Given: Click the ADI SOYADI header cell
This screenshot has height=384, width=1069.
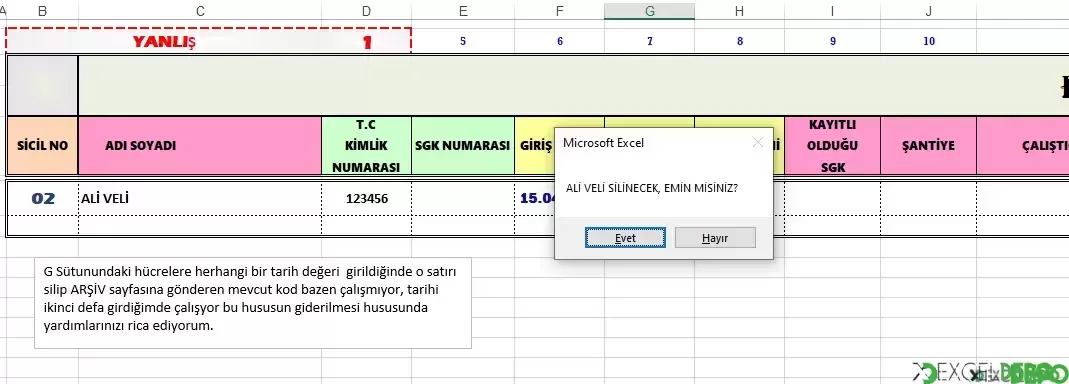Looking at the screenshot, I should click(x=200, y=145).
